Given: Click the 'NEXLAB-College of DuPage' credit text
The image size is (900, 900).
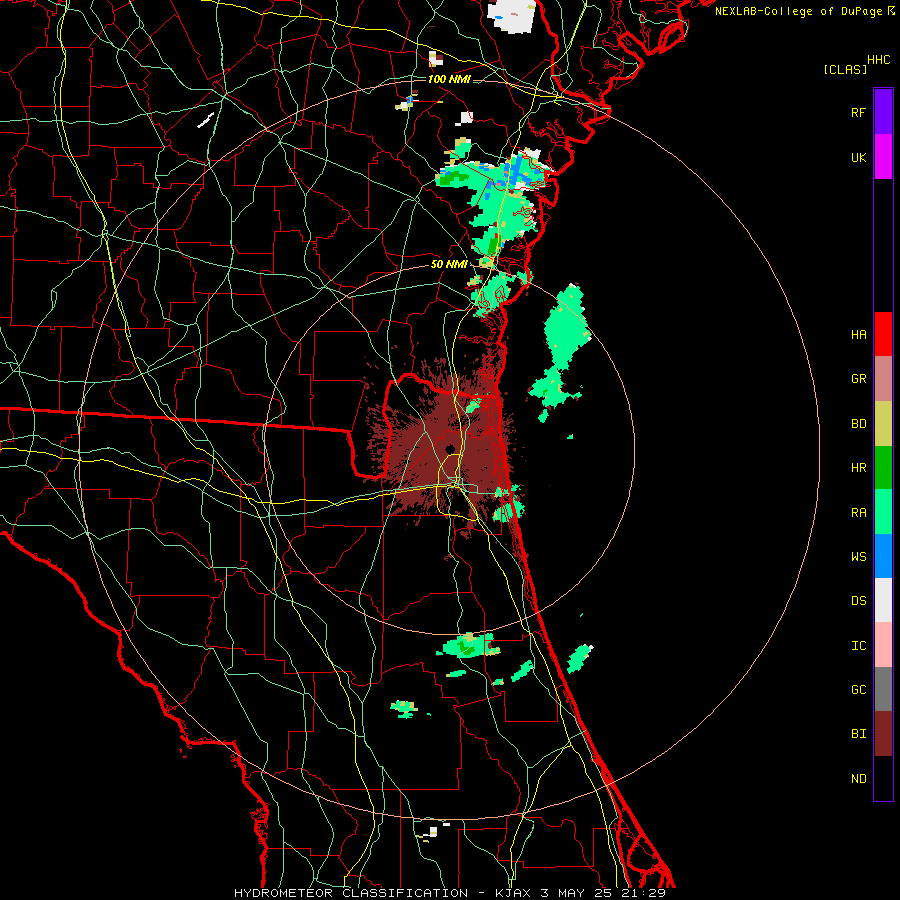Looking at the screenshot, I should [x=798, y=11].
